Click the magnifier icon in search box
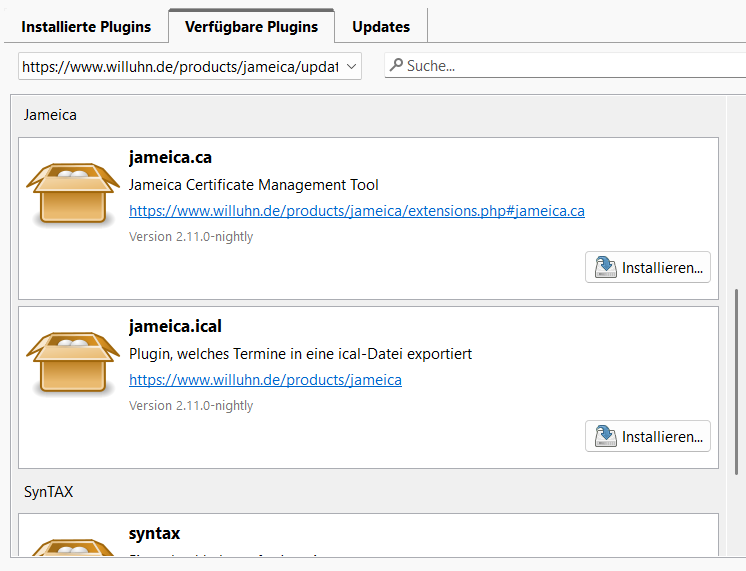This screenshot has width=746, height=571. [397, 66]
